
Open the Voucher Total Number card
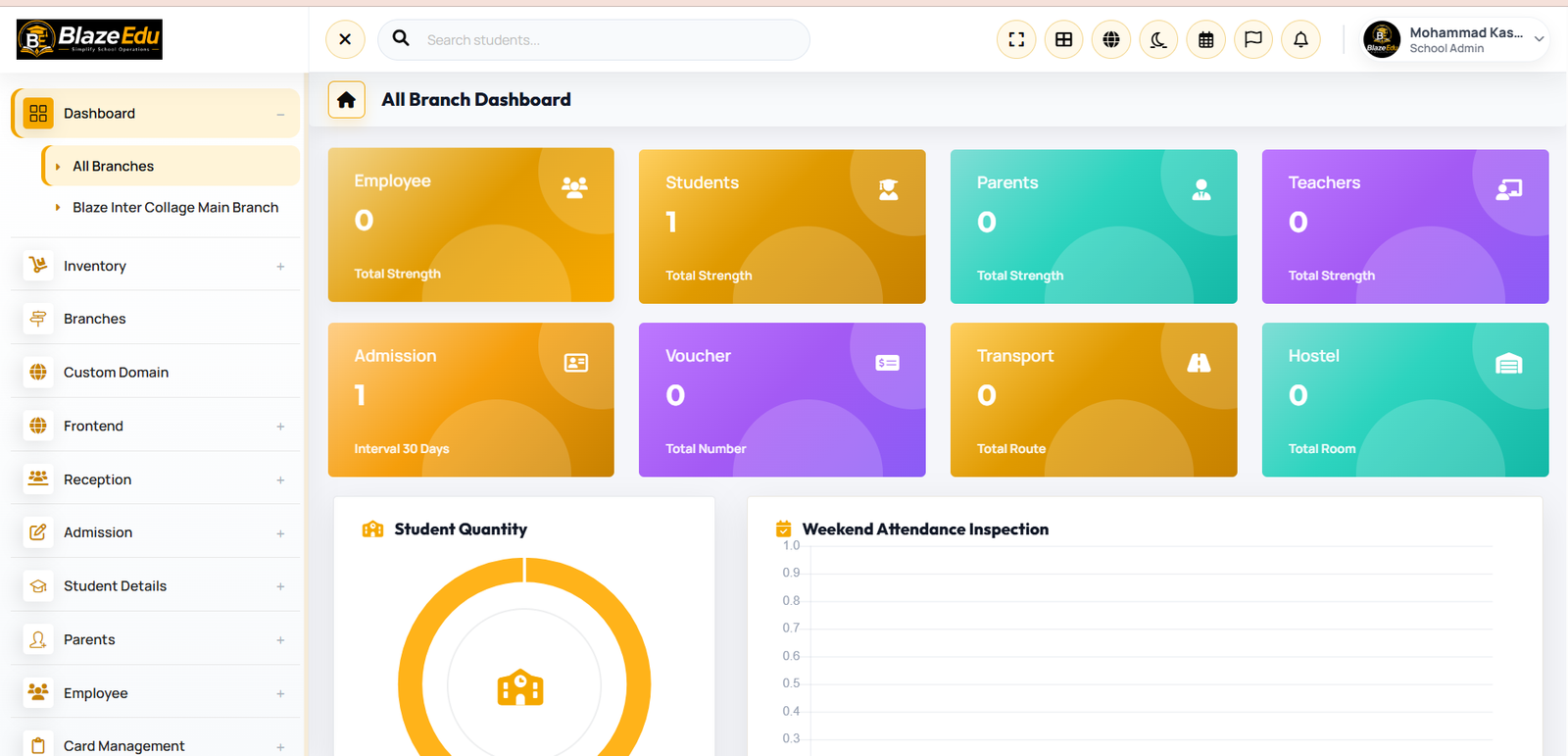782,400
